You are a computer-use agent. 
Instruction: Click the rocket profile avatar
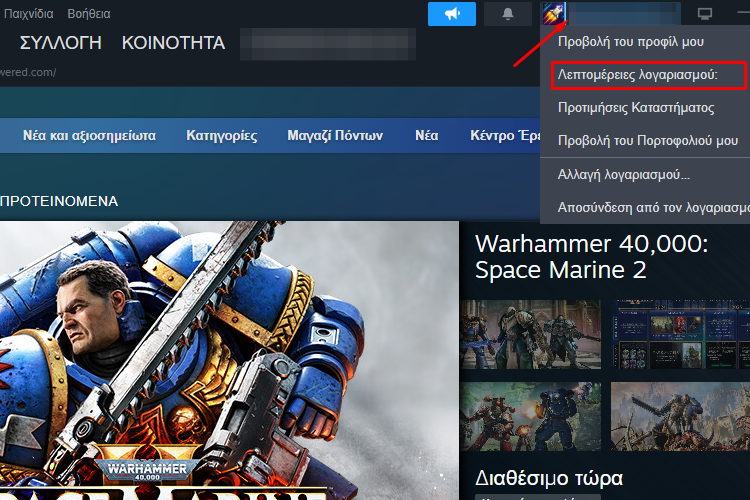pos(554,13)
